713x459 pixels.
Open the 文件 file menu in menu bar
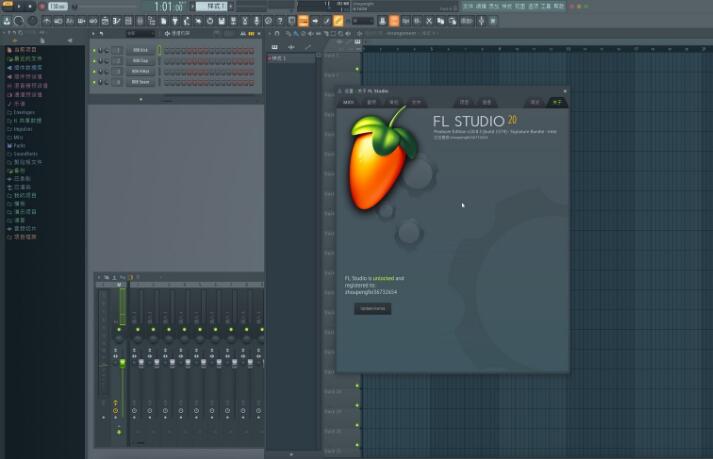468,6
